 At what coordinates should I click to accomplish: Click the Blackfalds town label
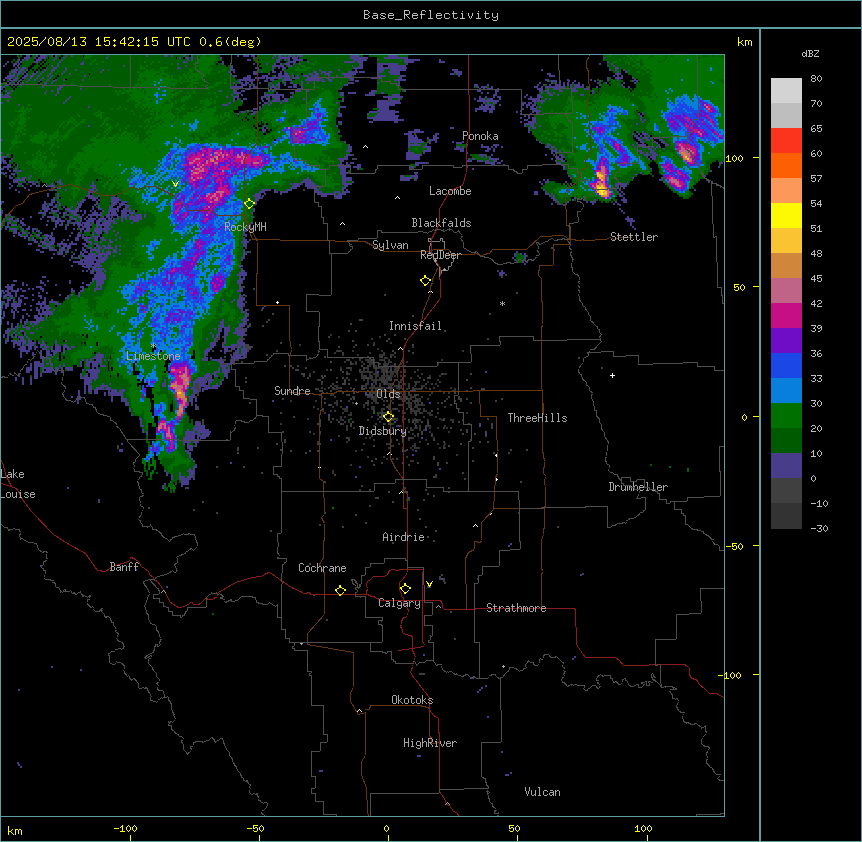(441, 223)
